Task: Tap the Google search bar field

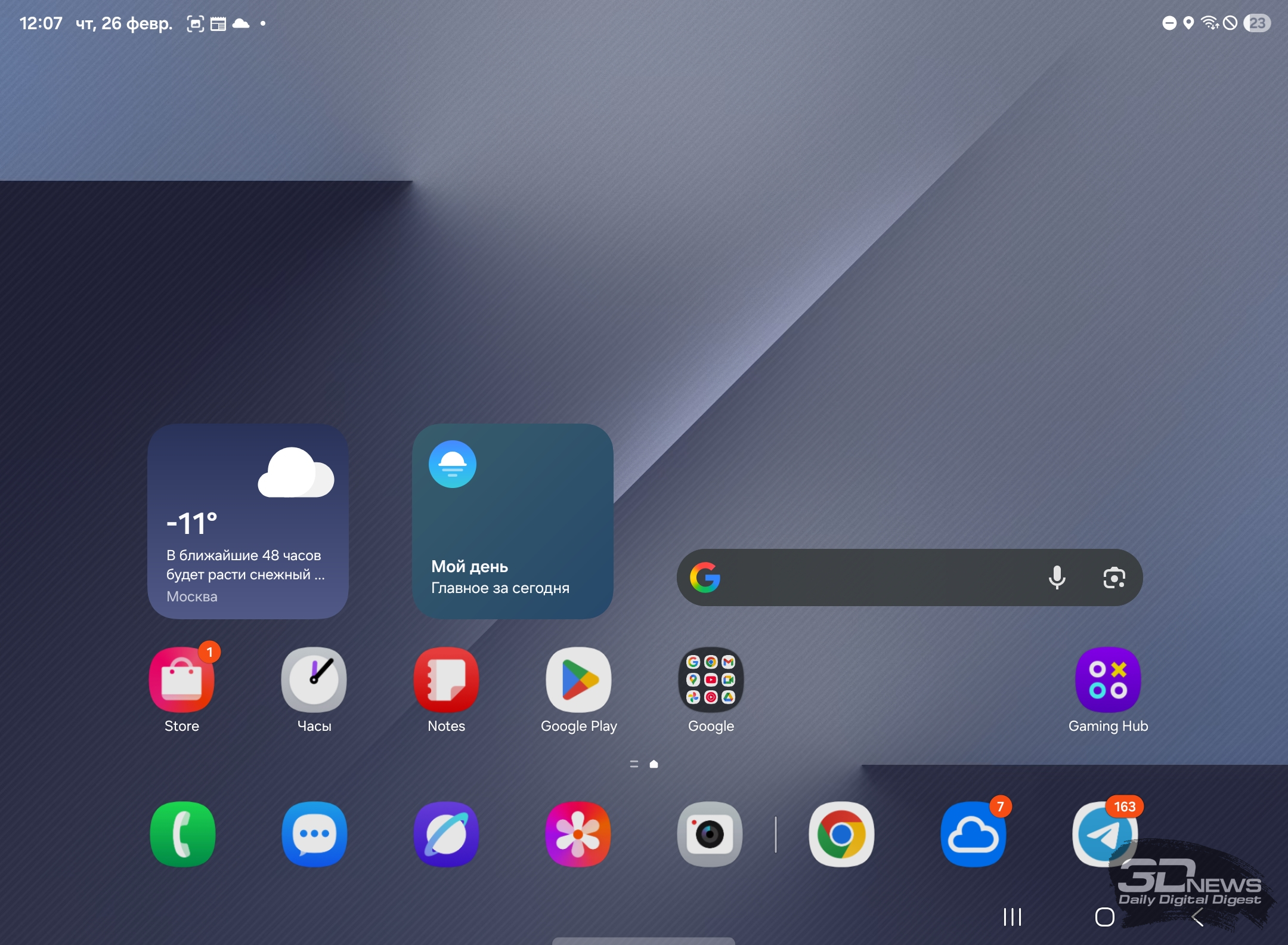Action: pos(877,577)
